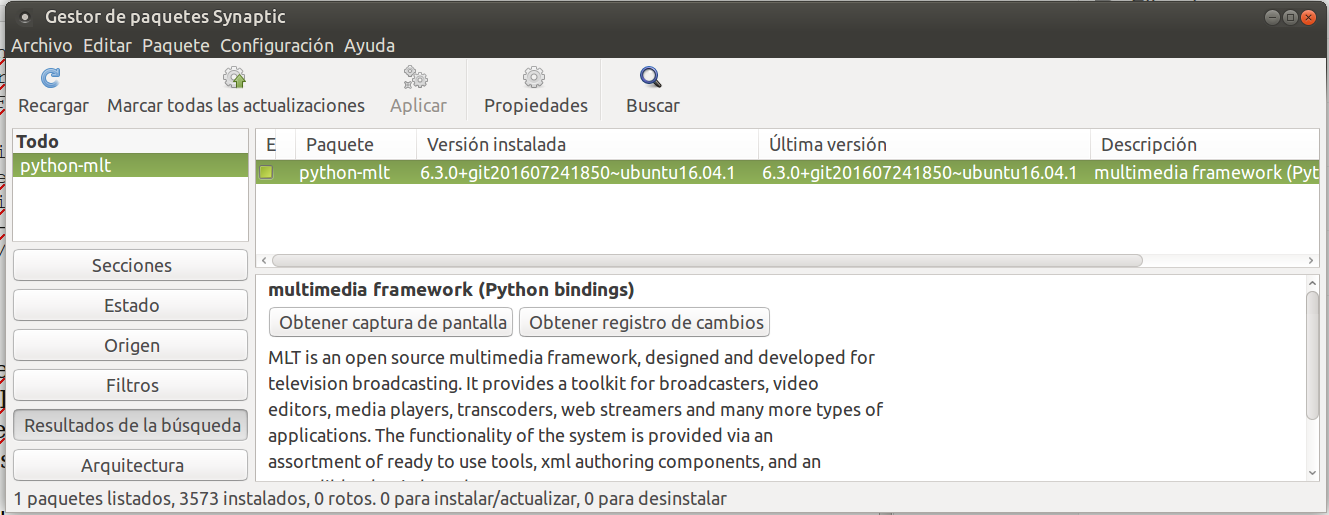Open the Editar menu
The image size is (1329, 515).
107,46
